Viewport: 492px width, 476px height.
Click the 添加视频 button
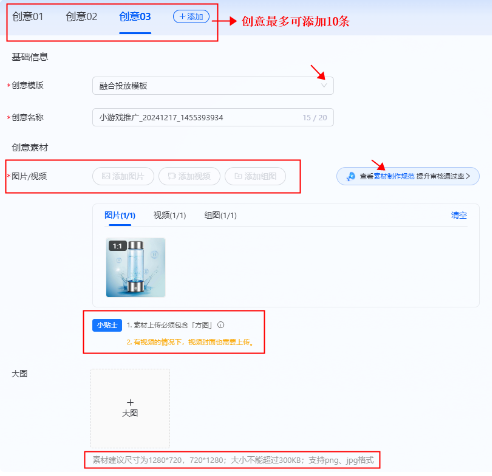[x=189, y=176]
